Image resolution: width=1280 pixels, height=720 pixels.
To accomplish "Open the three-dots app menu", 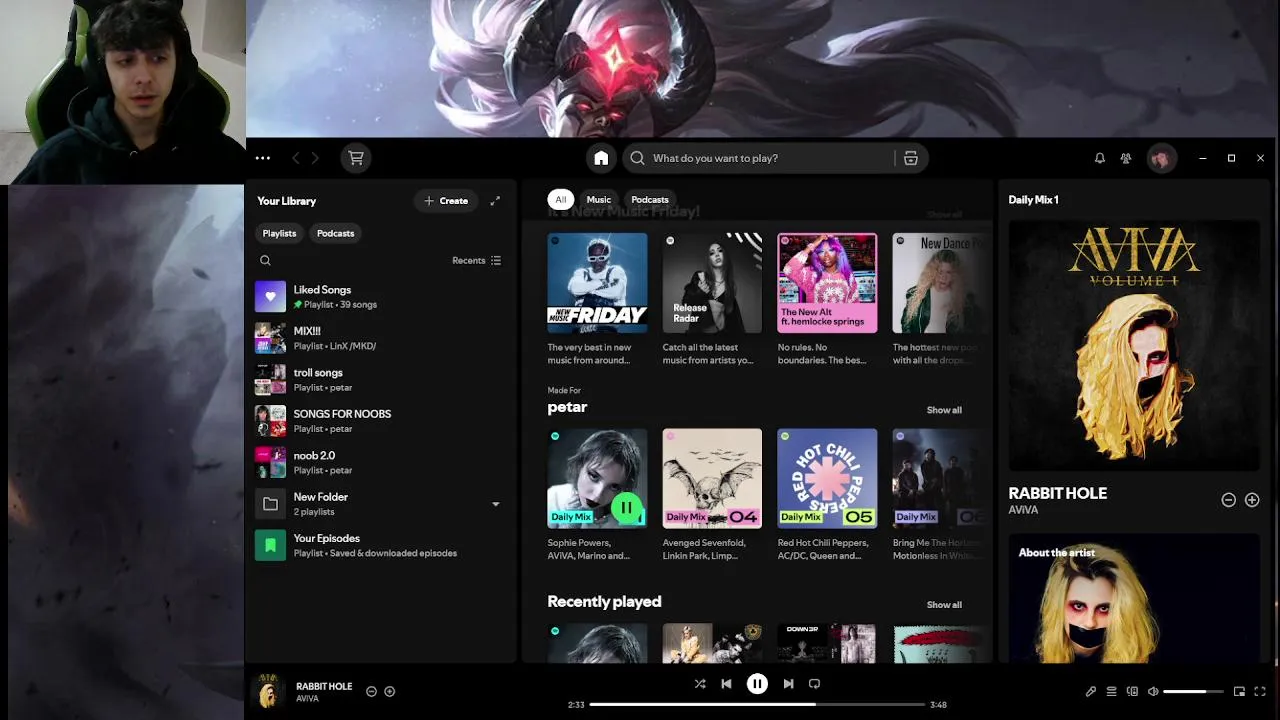I will (x=262, y=158).
